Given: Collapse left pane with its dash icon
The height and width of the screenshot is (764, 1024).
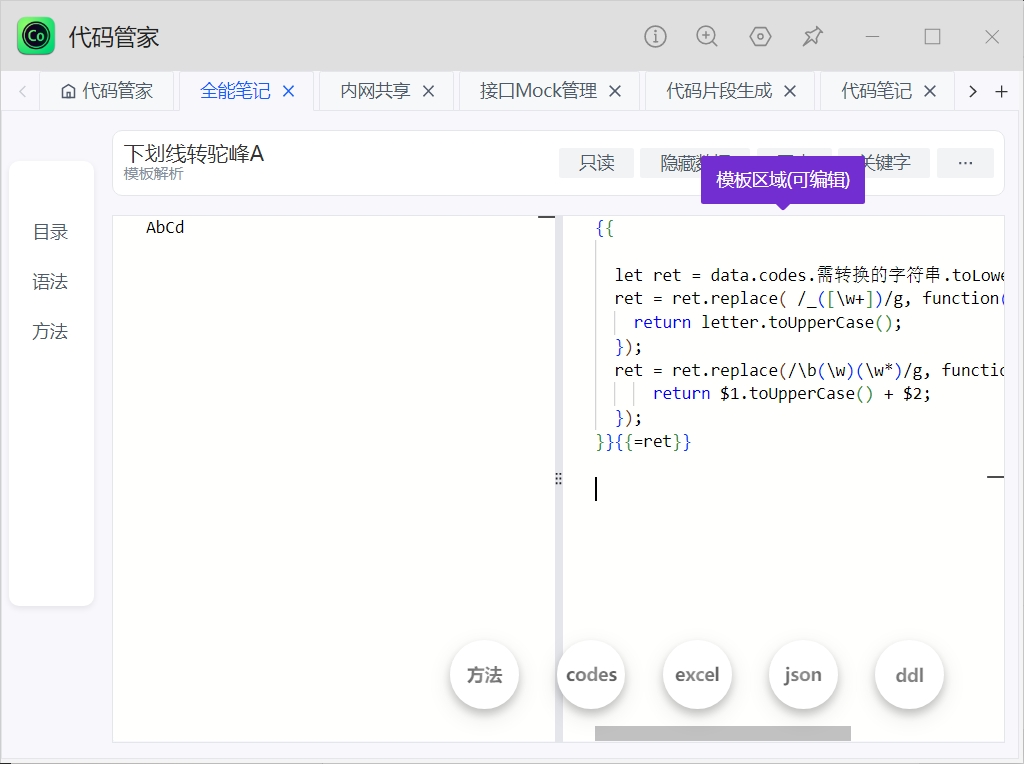Looking at the screenshot, I should coord(546,217).
